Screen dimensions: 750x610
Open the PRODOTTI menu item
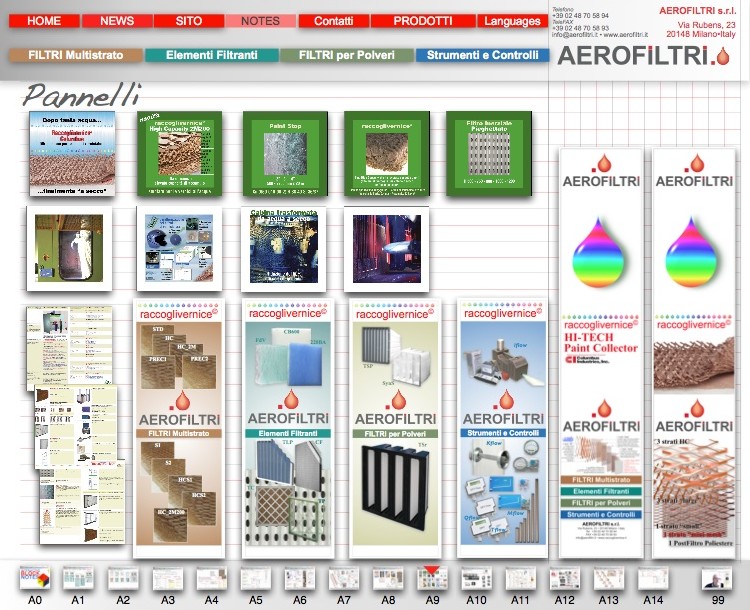point(423,21)
